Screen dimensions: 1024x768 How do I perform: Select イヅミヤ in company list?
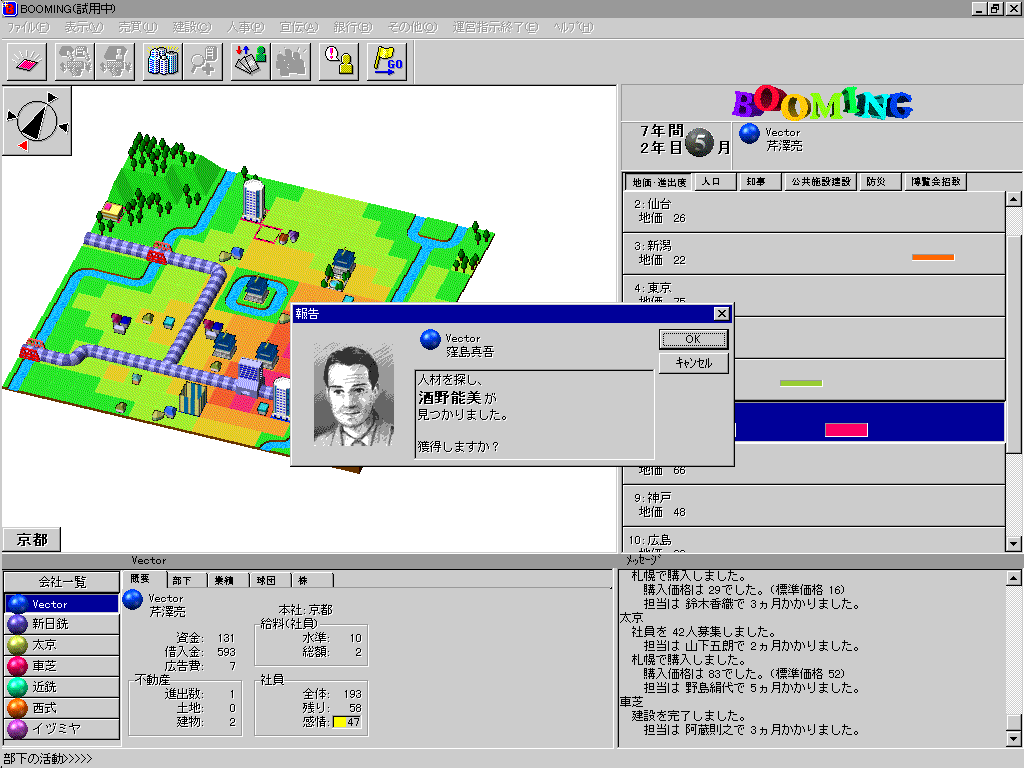click(62, 729)
